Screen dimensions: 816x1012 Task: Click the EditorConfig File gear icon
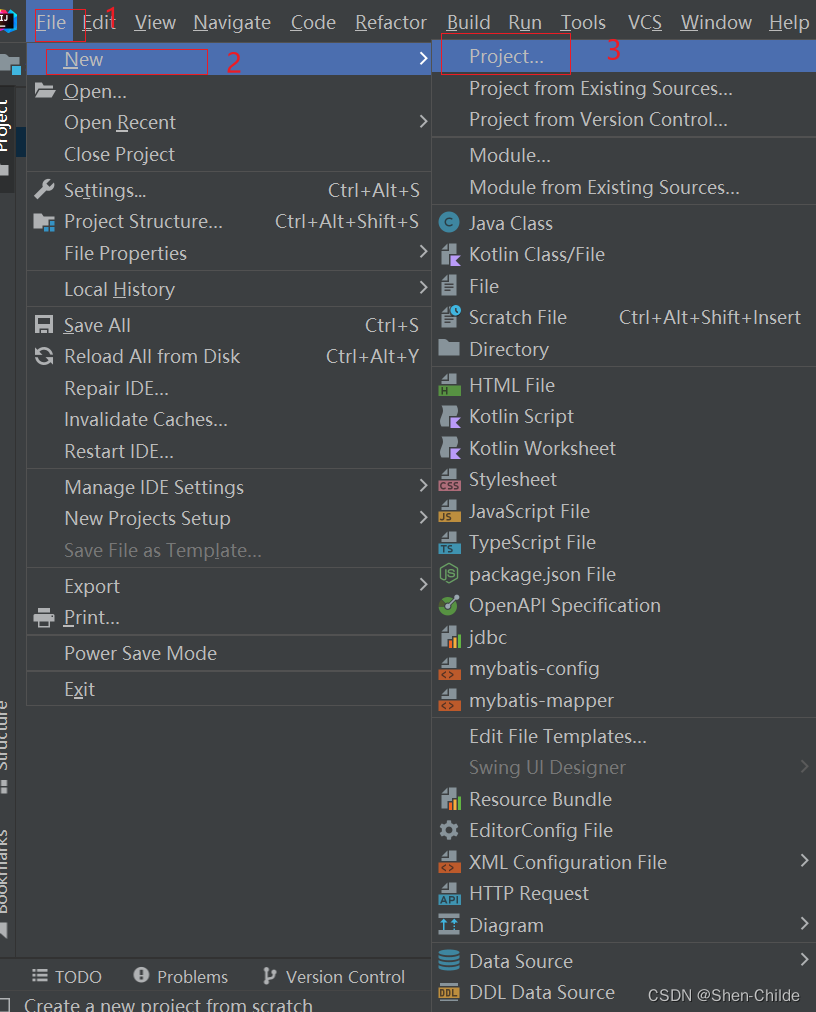coord(449,830)
